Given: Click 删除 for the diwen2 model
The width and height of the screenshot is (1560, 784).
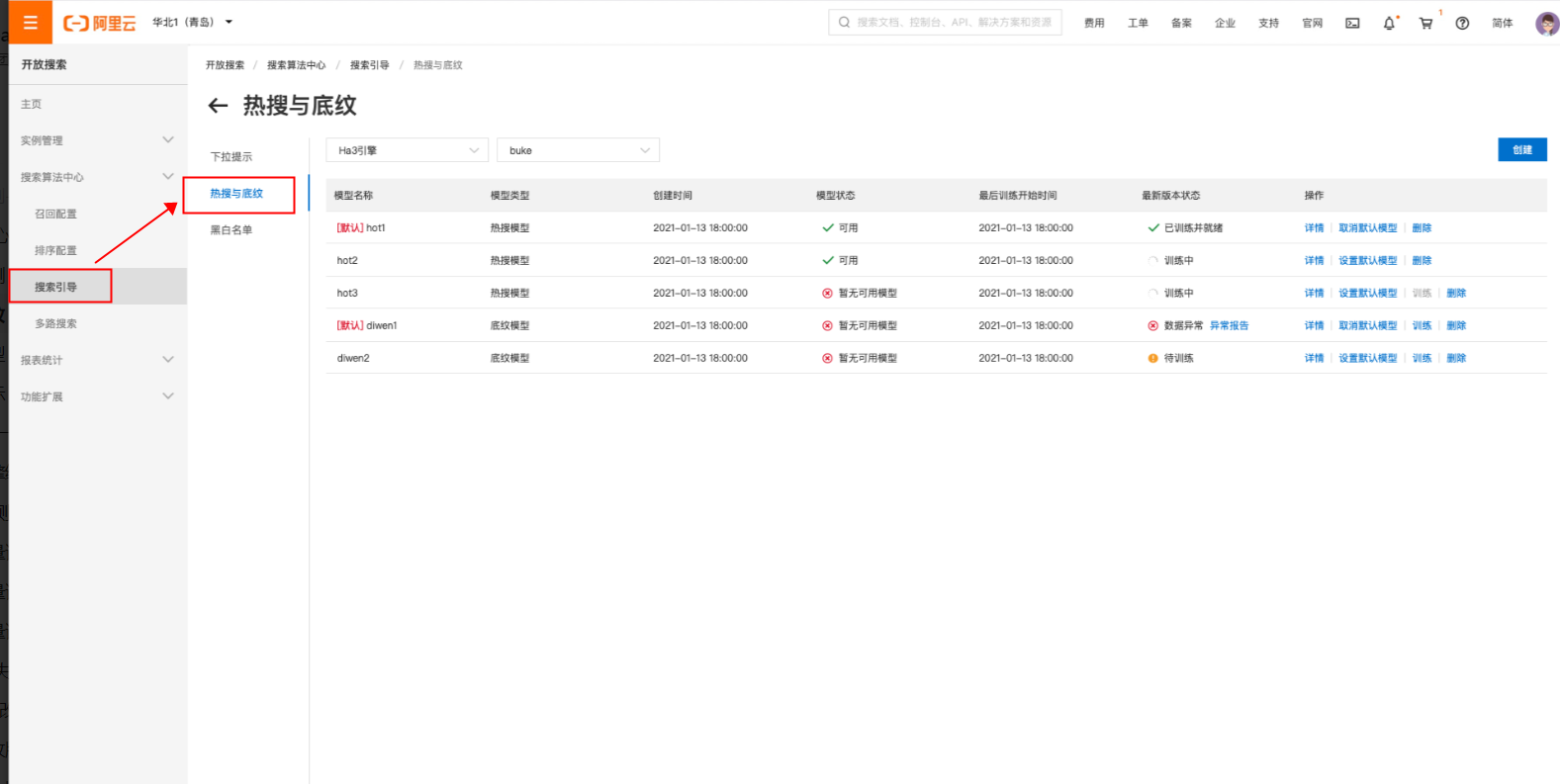Looking at the screenshot, I should point(1456,358).
